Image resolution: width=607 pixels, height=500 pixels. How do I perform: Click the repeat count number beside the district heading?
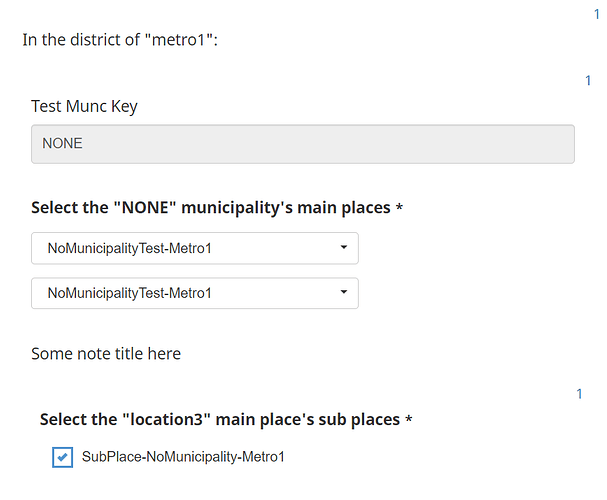click(x=597, y=14)
